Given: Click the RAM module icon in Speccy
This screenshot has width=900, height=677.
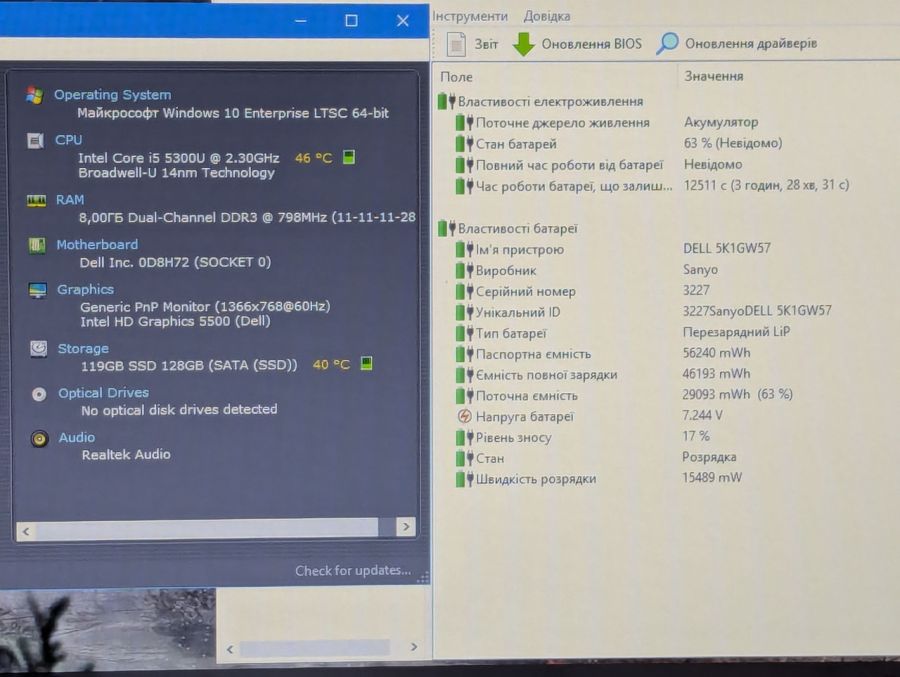Looking at the screenshot, I should [36, 200].
